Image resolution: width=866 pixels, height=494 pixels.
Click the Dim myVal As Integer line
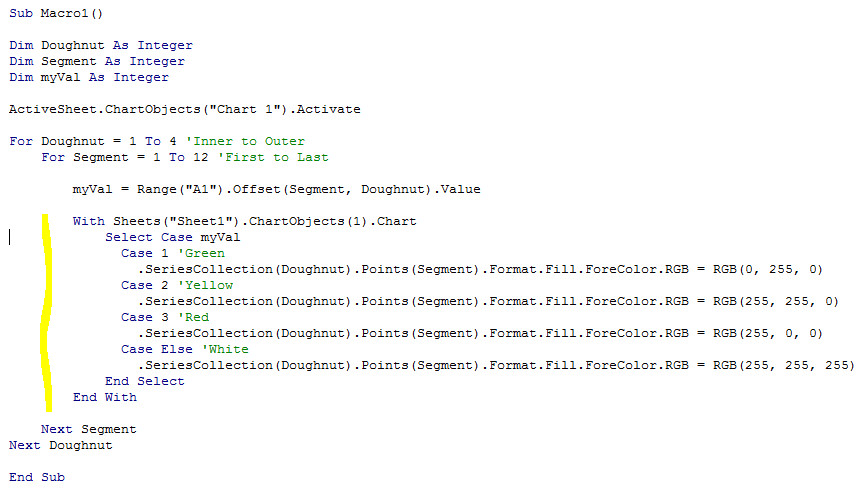click(89, 77)
